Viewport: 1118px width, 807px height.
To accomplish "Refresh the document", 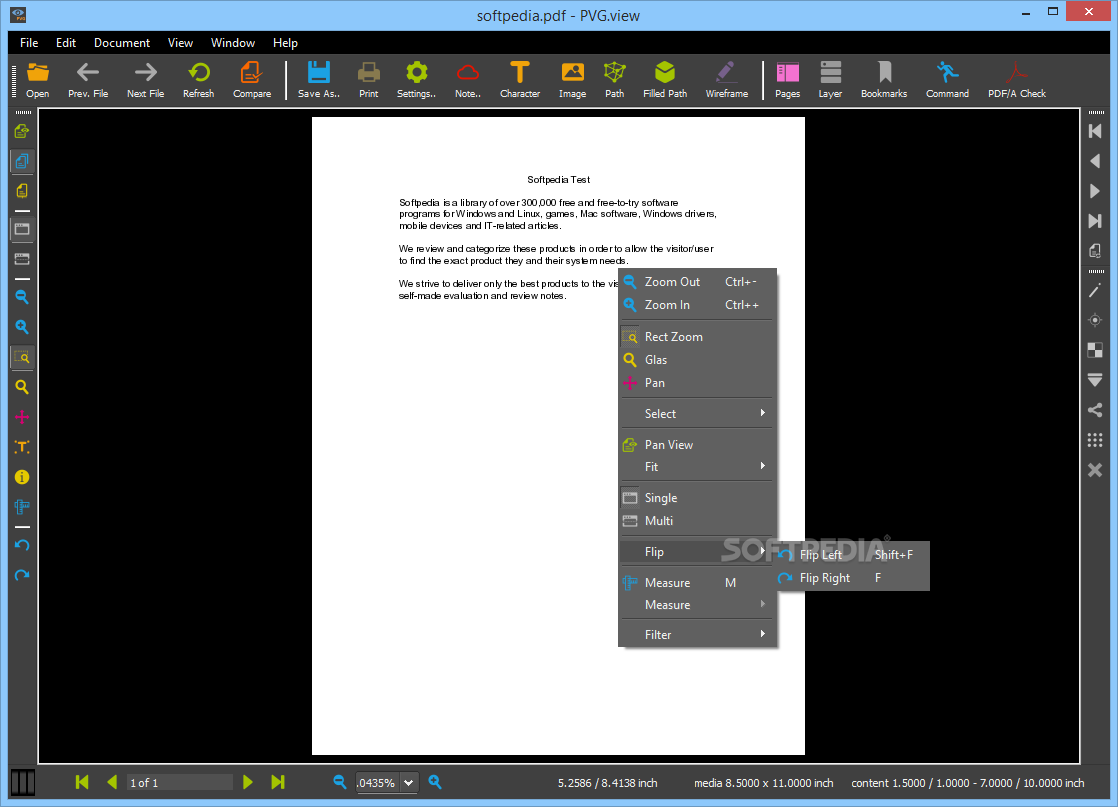I will pyautogui.click(x=198, y=80).
